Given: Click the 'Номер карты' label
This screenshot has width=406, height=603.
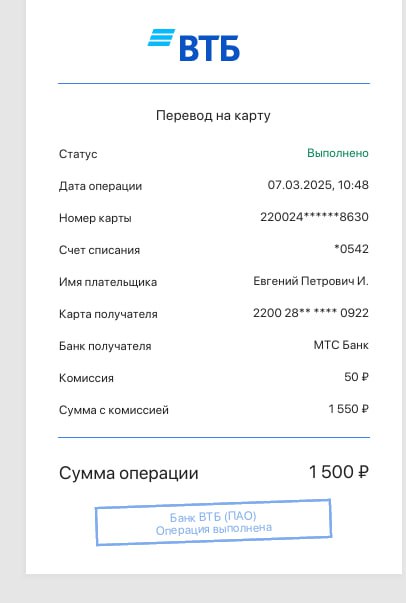Looking at the screenshot, I should click(95, 218).
